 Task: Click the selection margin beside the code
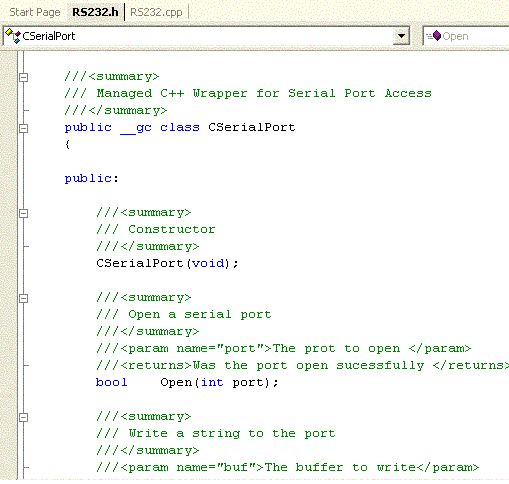point(8,265)
